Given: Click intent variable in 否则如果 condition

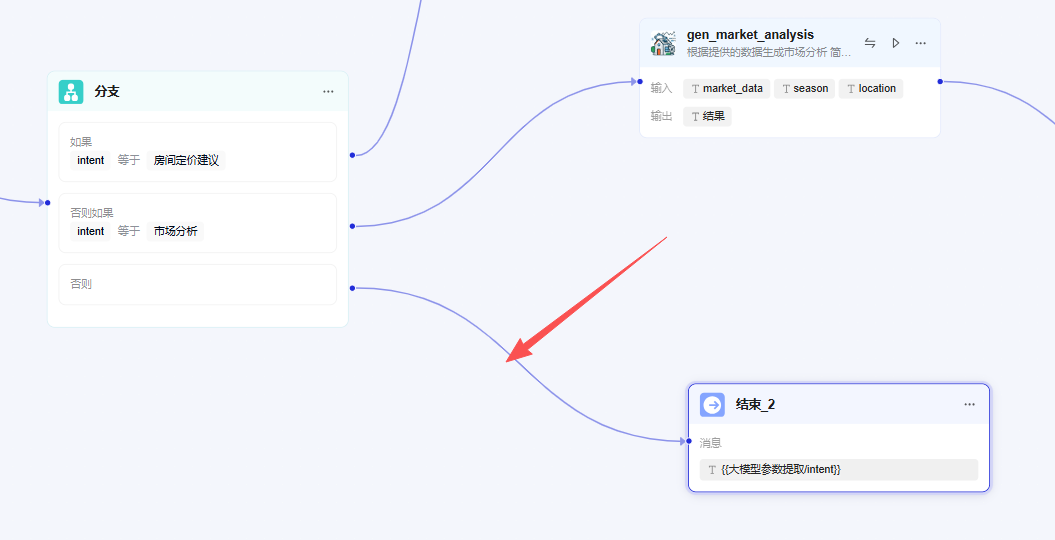Looking at the screenshot, I should 90,232.
